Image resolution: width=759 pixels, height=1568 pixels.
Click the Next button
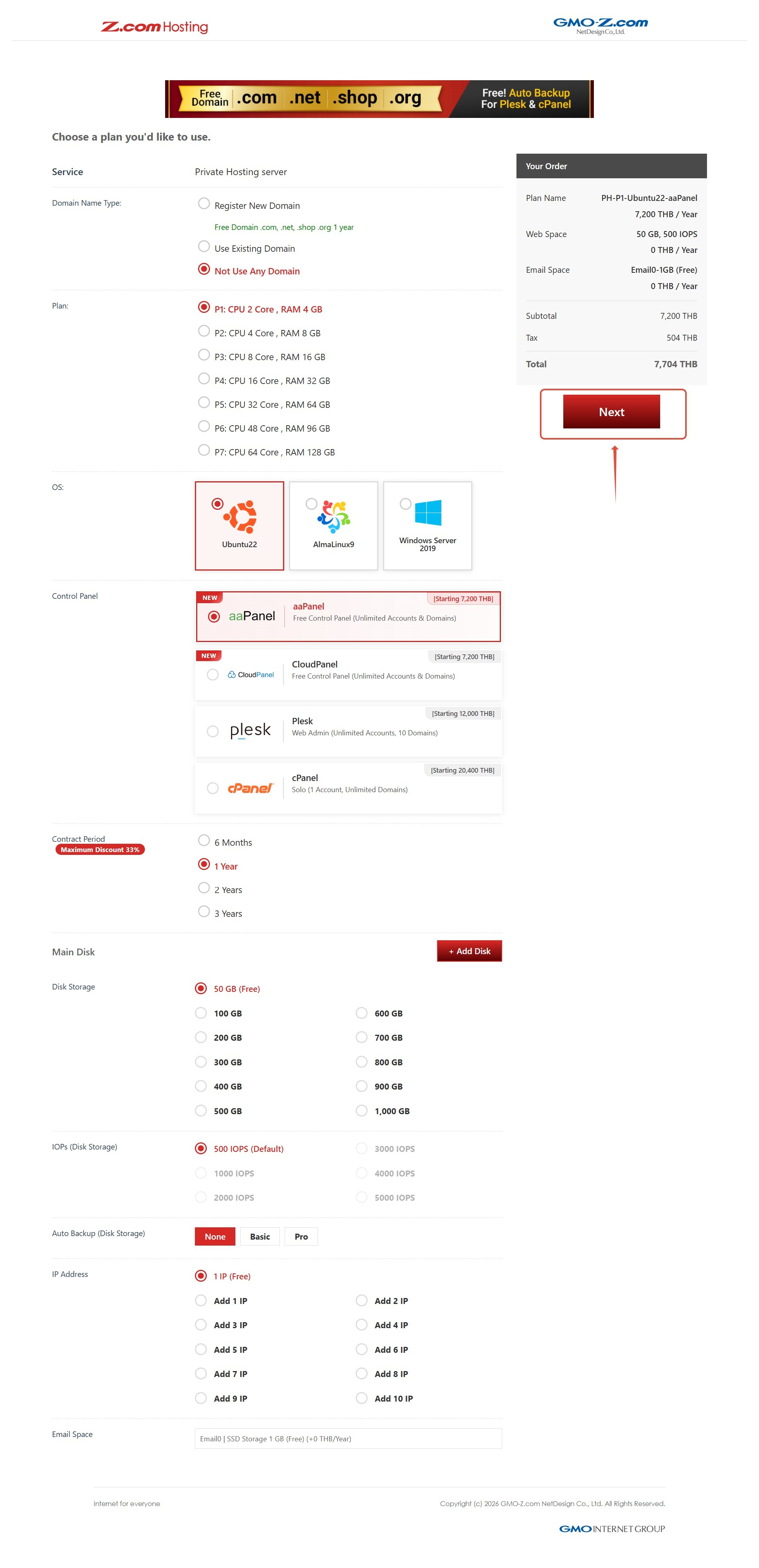611,411
